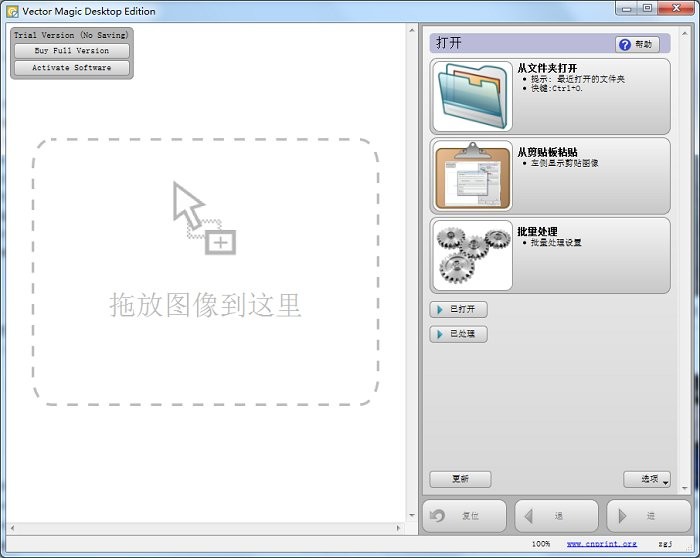Click the 批量处理设置 description text
This screenshot has width=700, height=558.
tap(556, 242)
